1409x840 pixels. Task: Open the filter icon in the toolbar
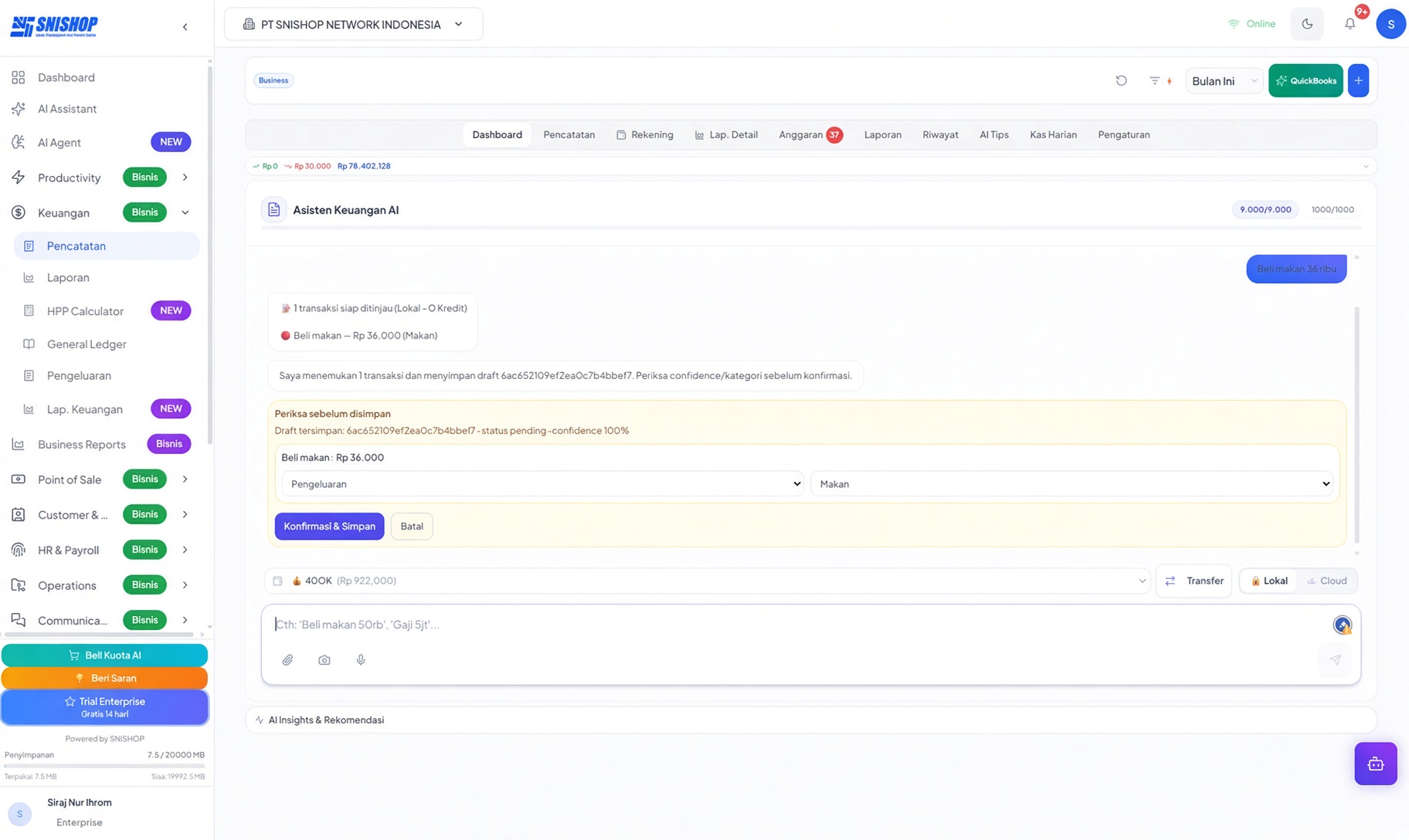1154,80
